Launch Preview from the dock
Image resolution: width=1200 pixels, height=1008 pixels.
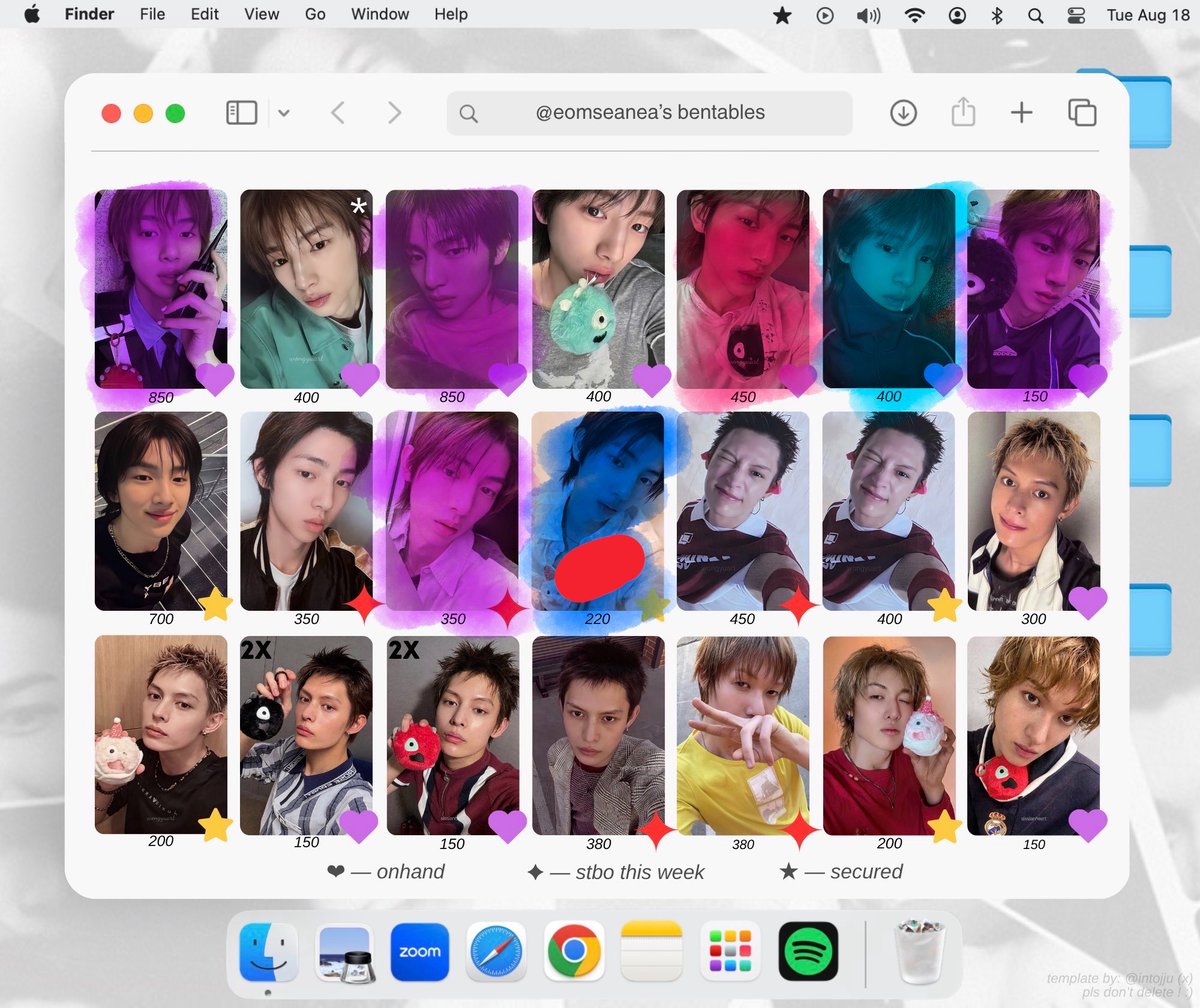(345, 951)
